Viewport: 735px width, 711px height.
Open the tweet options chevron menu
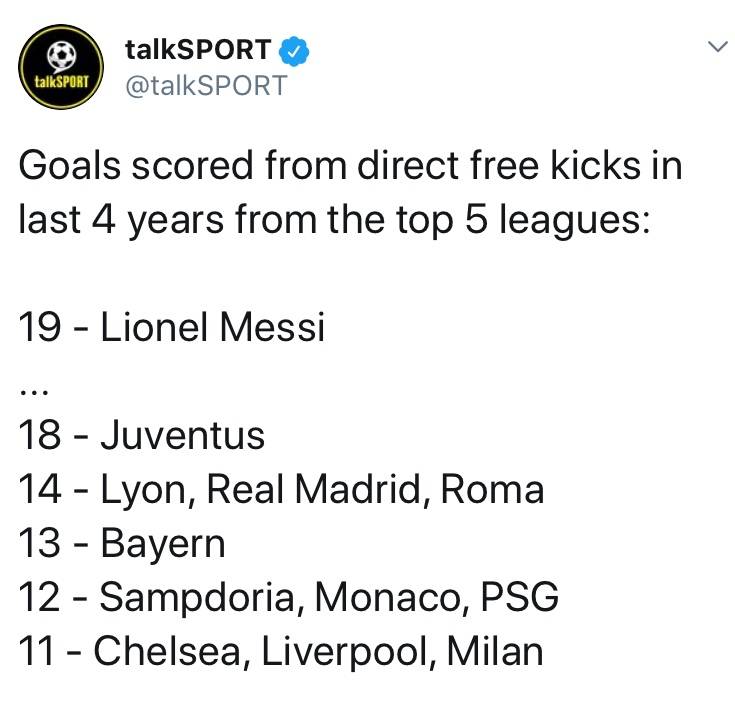[717, 47]
